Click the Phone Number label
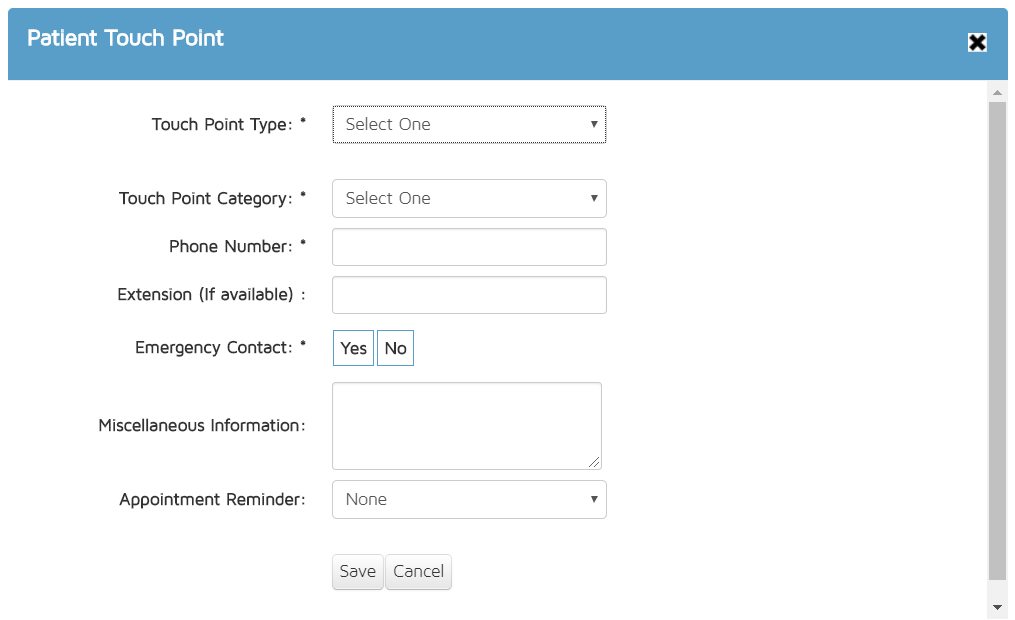The image size is (1015, 620). [x=231, y=247]
